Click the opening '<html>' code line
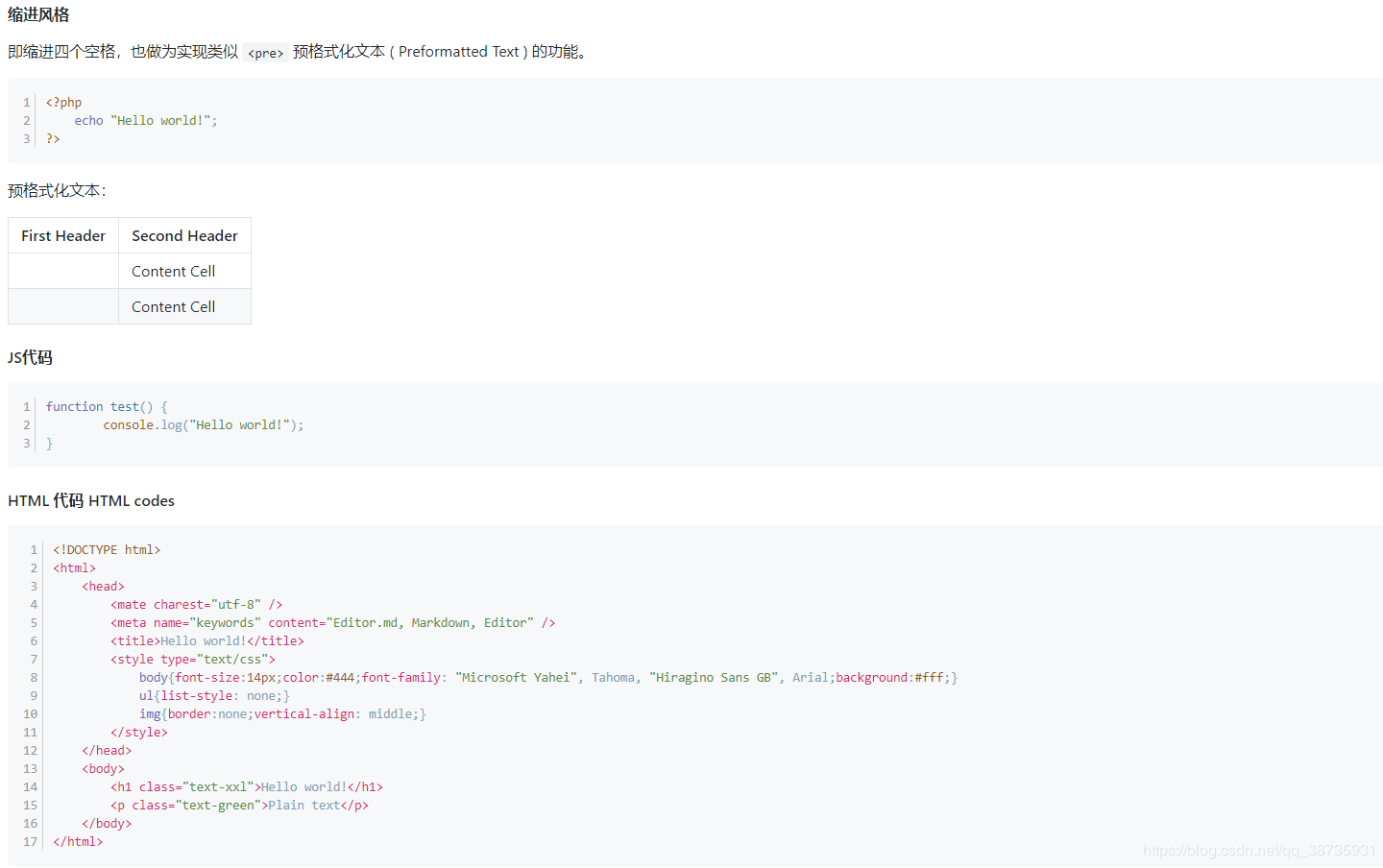1383x868 pixels. (x=74, y=568)
